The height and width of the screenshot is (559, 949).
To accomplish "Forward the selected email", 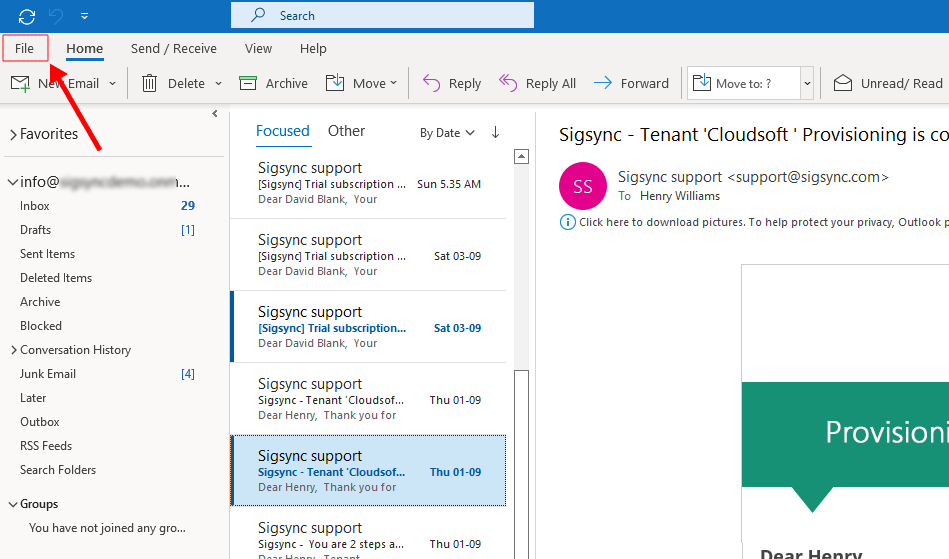I will pos(631,83).
